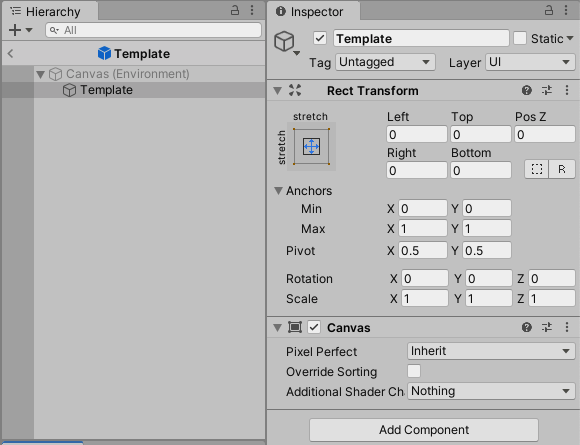This screenshot has width=580, height=445.
Task: Click the Add Component button
Action: [x=424, y=430]
